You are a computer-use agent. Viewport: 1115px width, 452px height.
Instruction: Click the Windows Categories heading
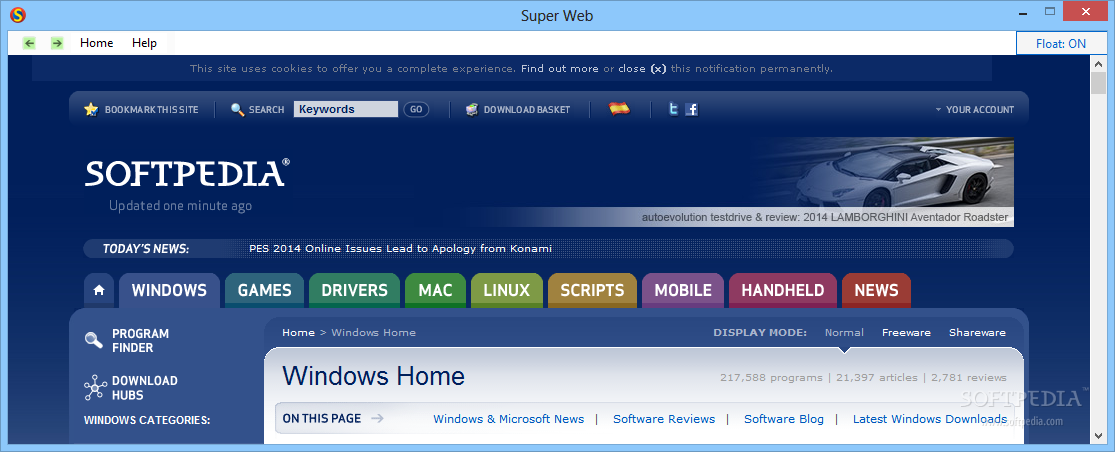(x=147, y=420)
